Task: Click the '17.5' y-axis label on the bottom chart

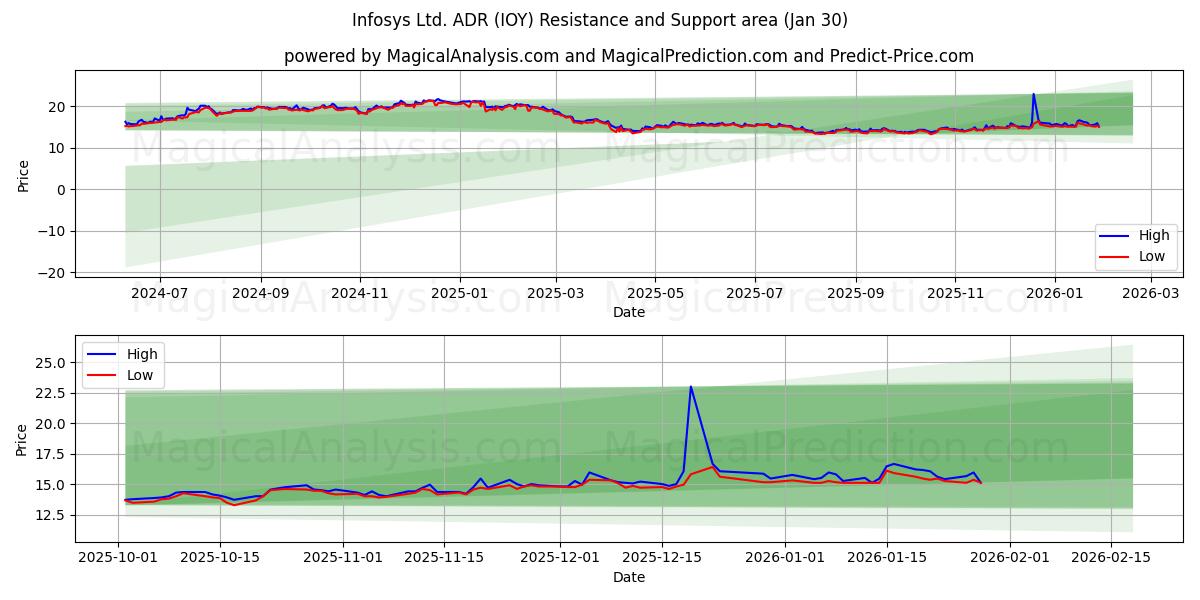Action: click(x=53, y=454)
